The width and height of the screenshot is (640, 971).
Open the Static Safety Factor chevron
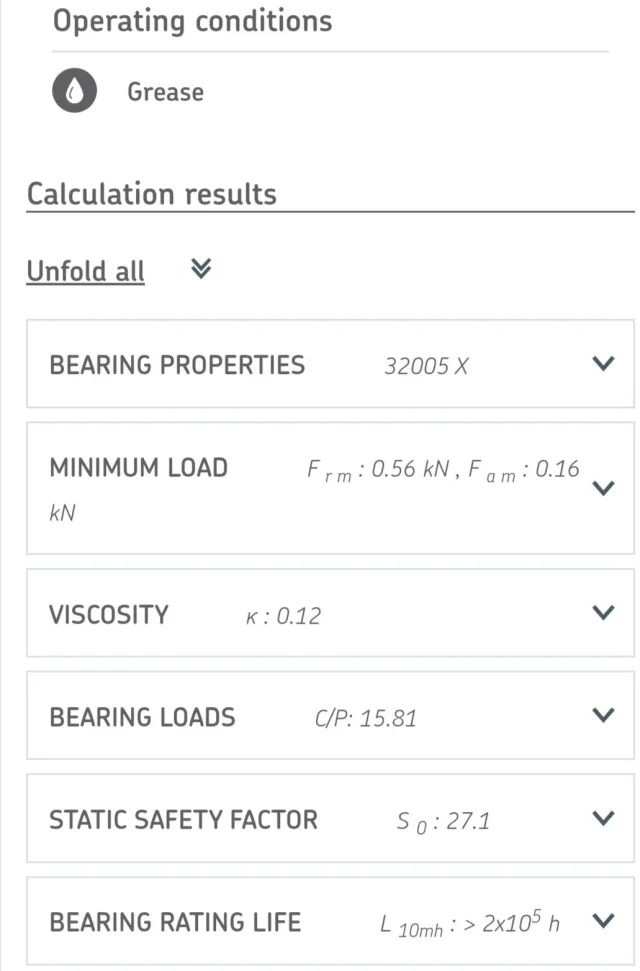(603, 818)
